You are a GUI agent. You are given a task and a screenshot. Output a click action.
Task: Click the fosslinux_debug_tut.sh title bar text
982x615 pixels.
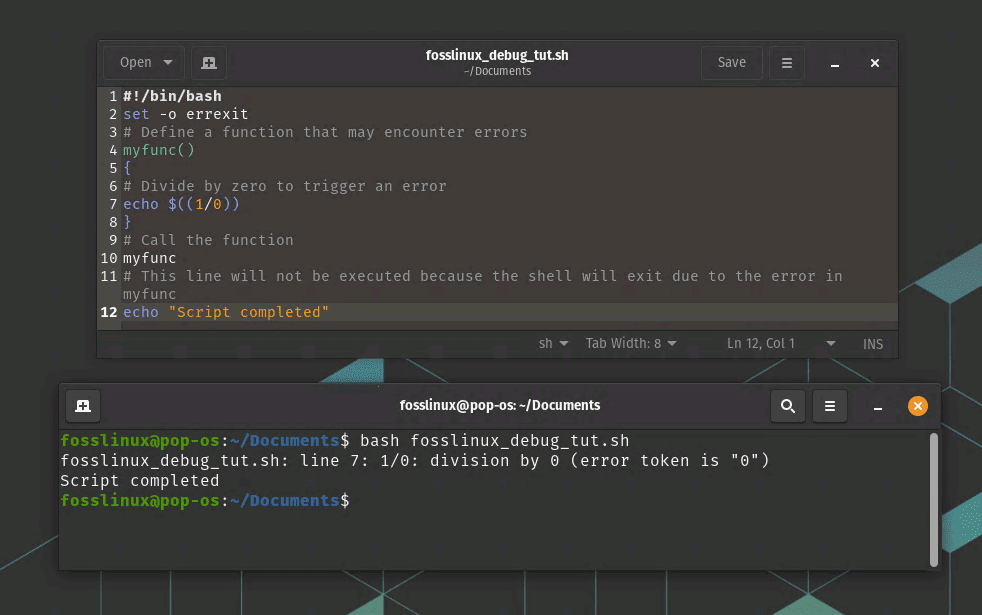pos(497,56)
